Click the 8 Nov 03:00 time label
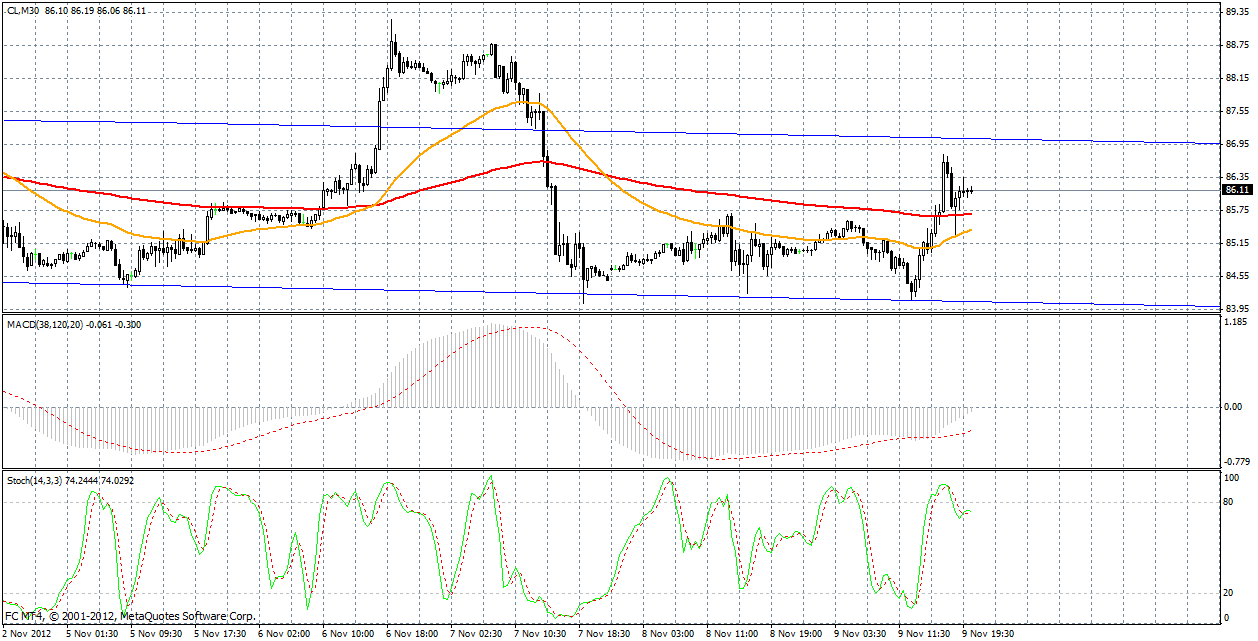Viewport: 1258px width, 641px height. click(667, 634)
